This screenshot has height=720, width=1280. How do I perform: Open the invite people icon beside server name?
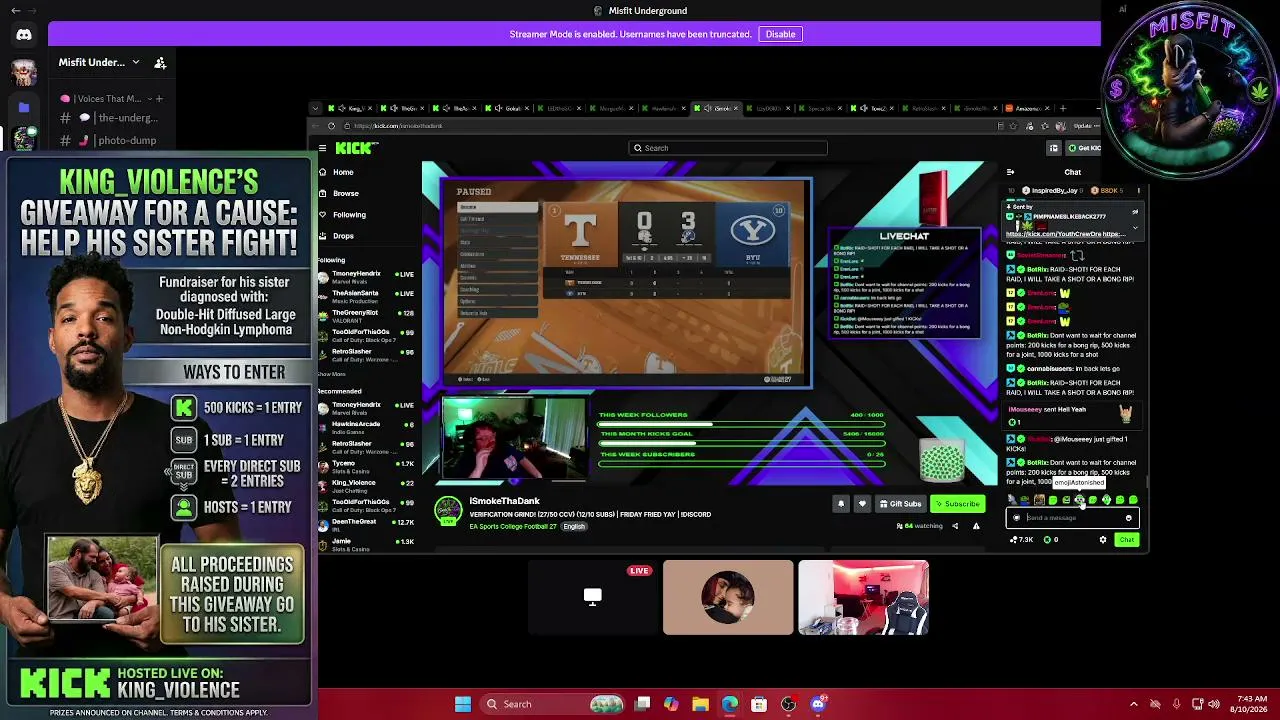pyautogui.click(x=160, y=63)
